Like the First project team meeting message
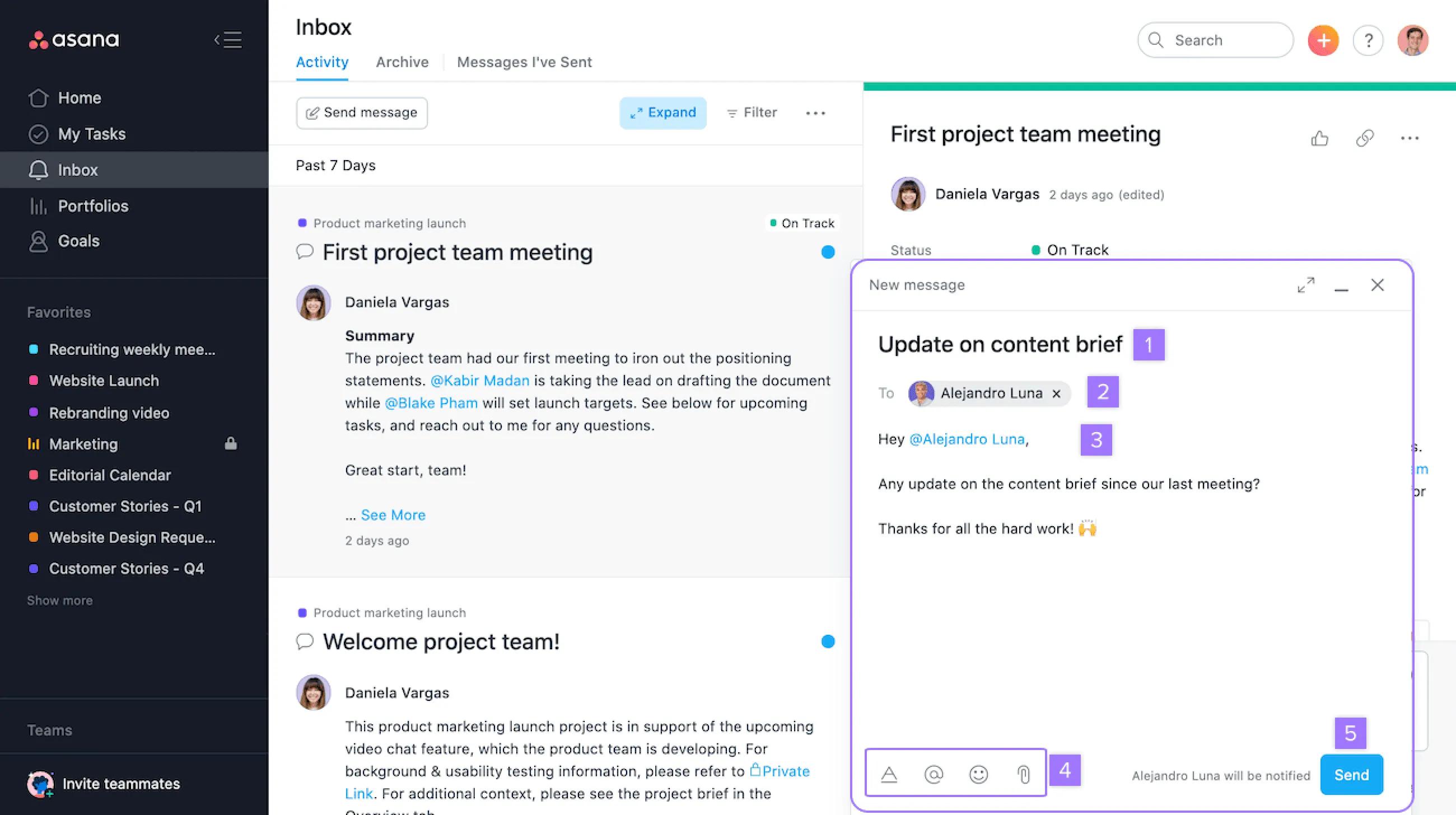This screenshot has height=815, width=1456. coord(1320,138)
